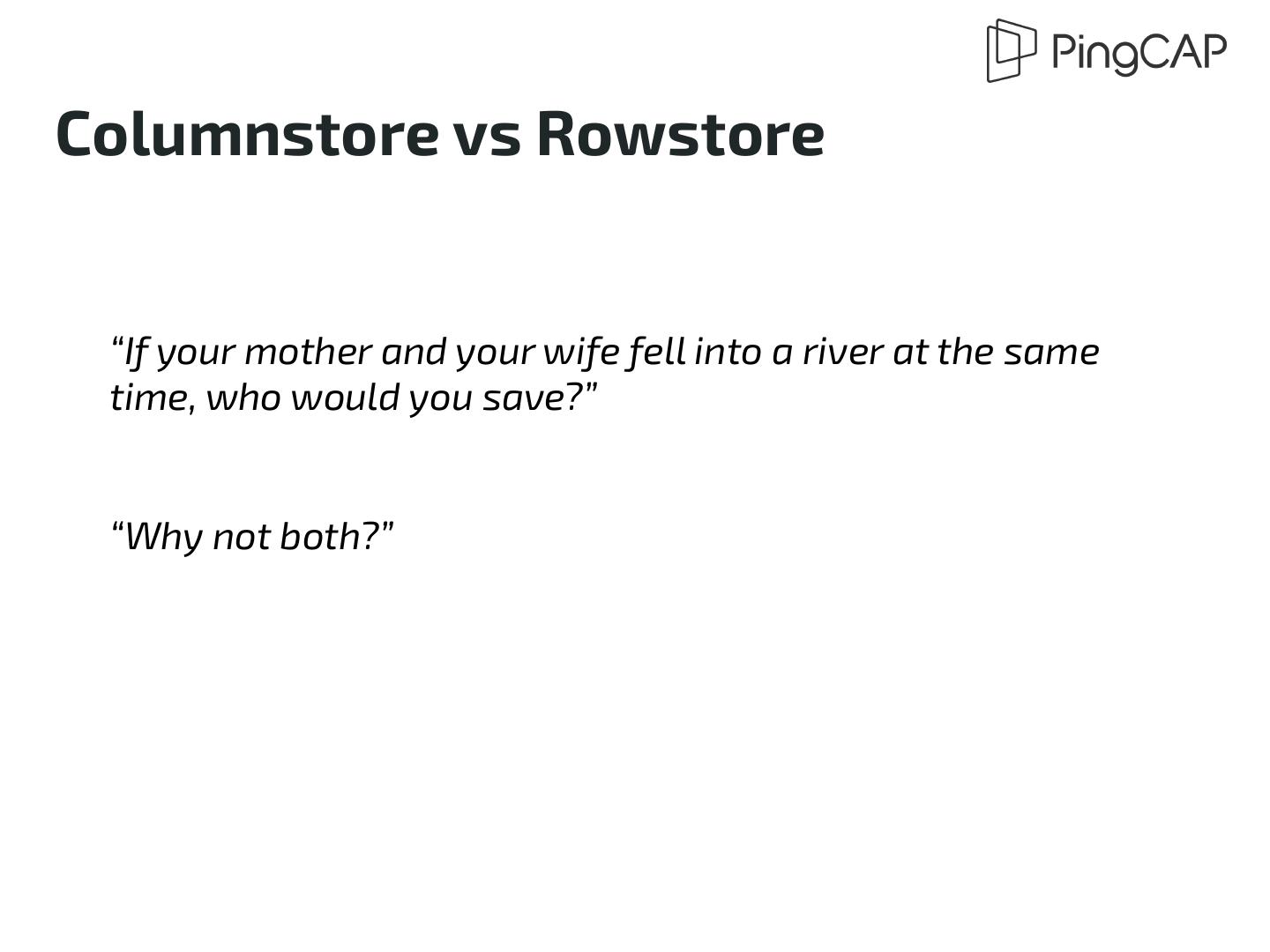This screenshot has height=952, width=1270.
Task: Click the word "into" in the quote
Action: click(x=728, y=352)
